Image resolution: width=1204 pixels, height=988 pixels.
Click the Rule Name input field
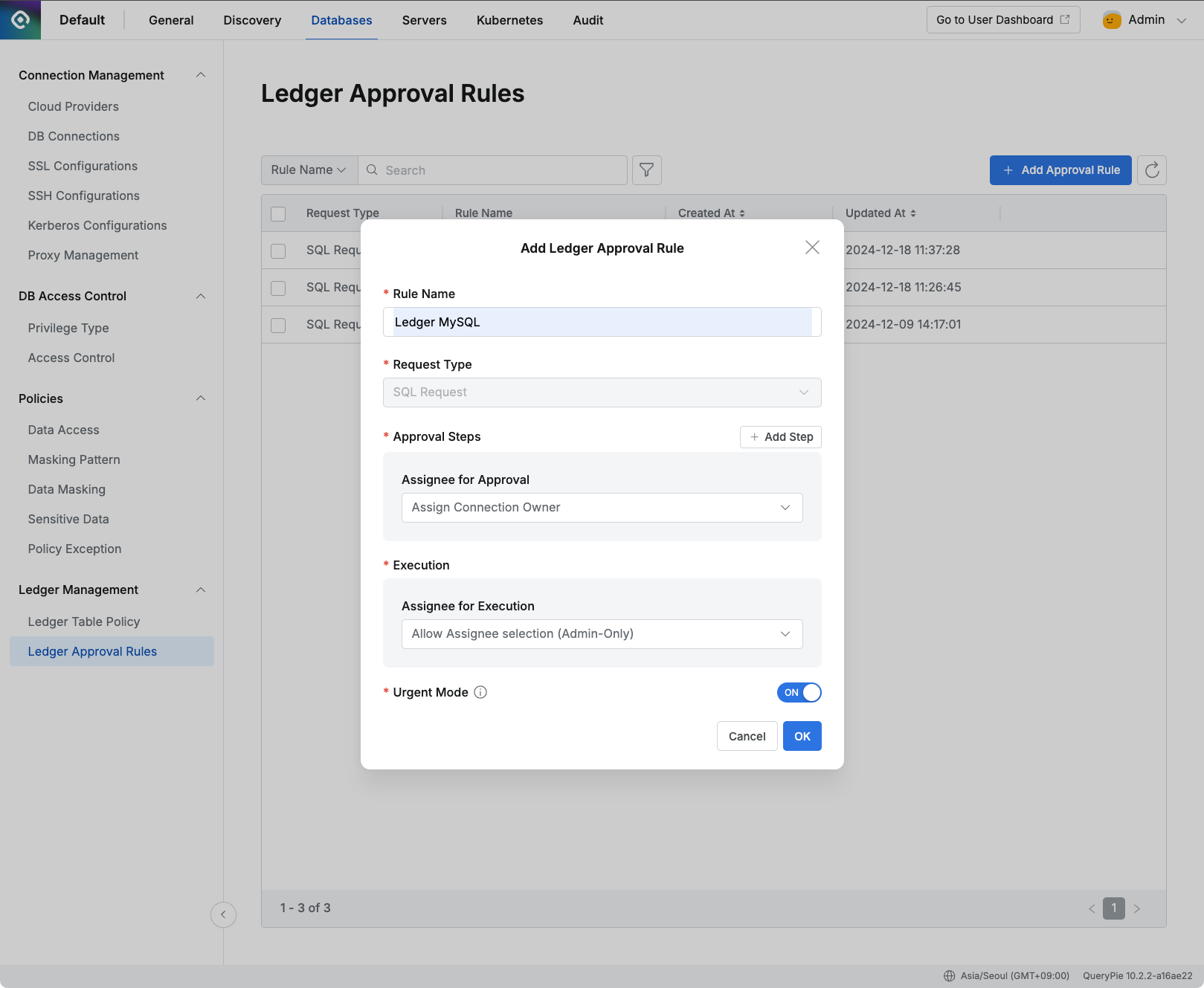pyautogui.click(x=602, y=322)
